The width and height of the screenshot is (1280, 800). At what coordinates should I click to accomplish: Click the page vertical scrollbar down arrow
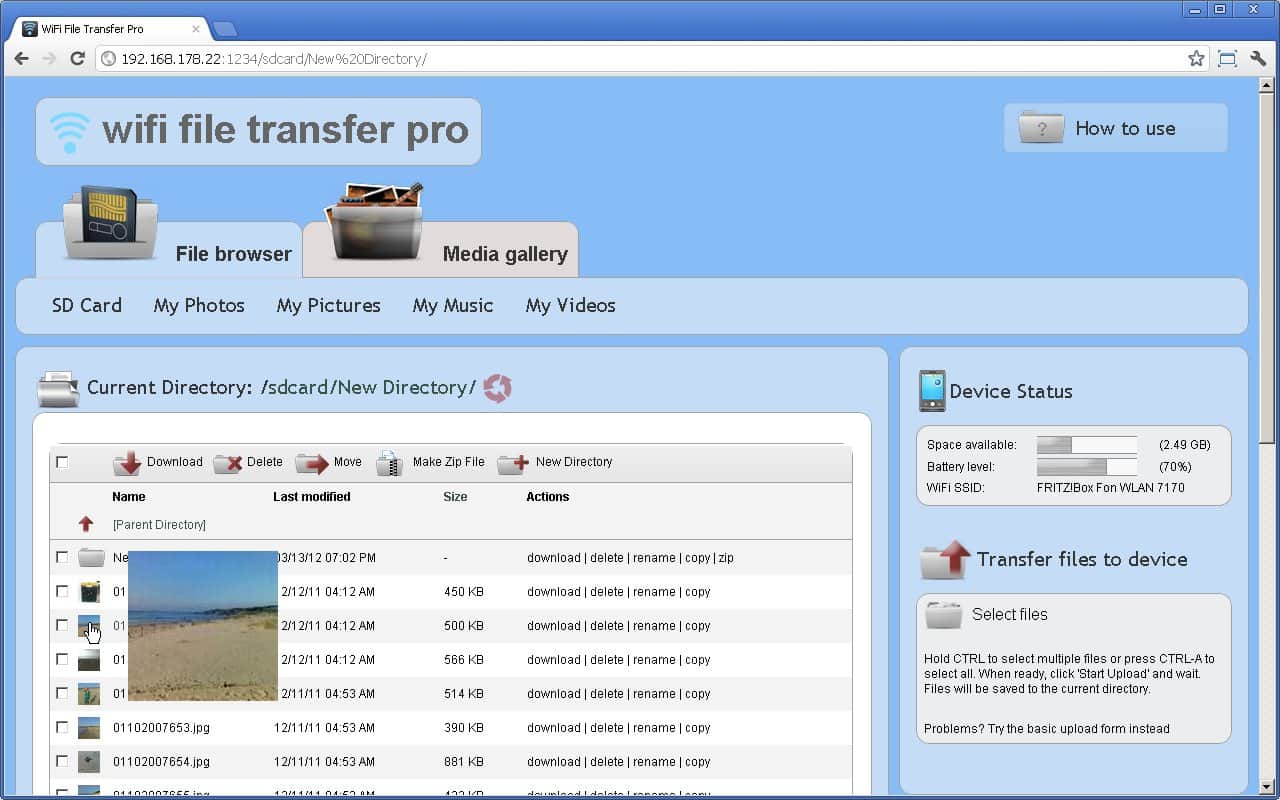1267,786
